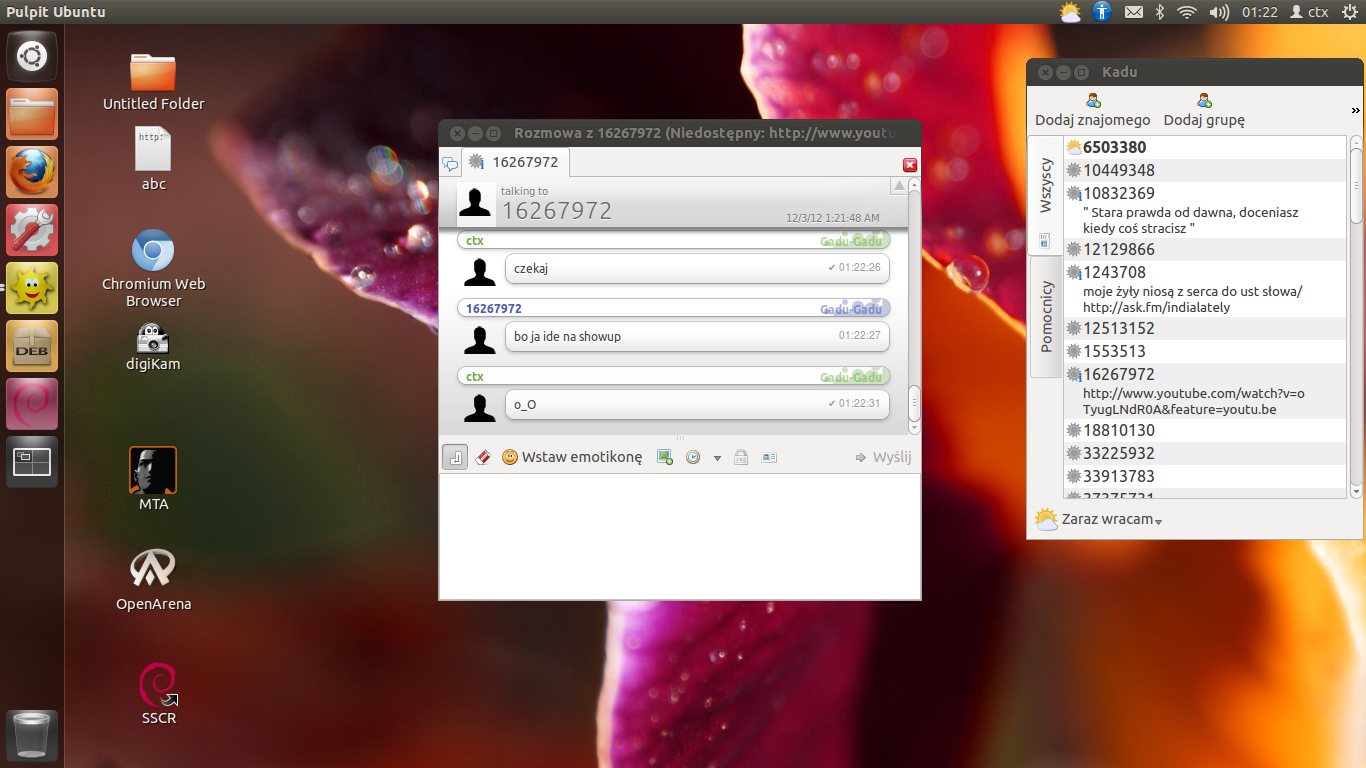Open the contact card icon
This screenshot has height=768, width=1366.
[769, 457]
